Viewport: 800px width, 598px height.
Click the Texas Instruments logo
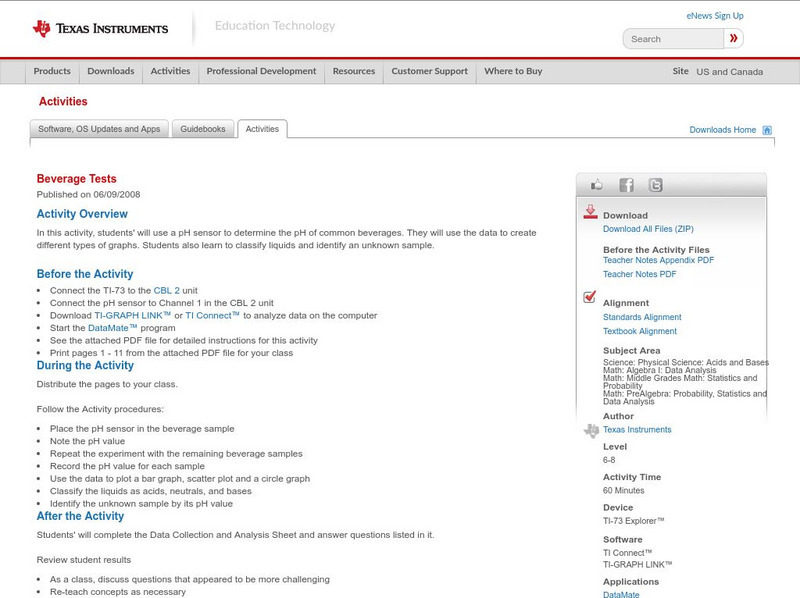(100, 29)
